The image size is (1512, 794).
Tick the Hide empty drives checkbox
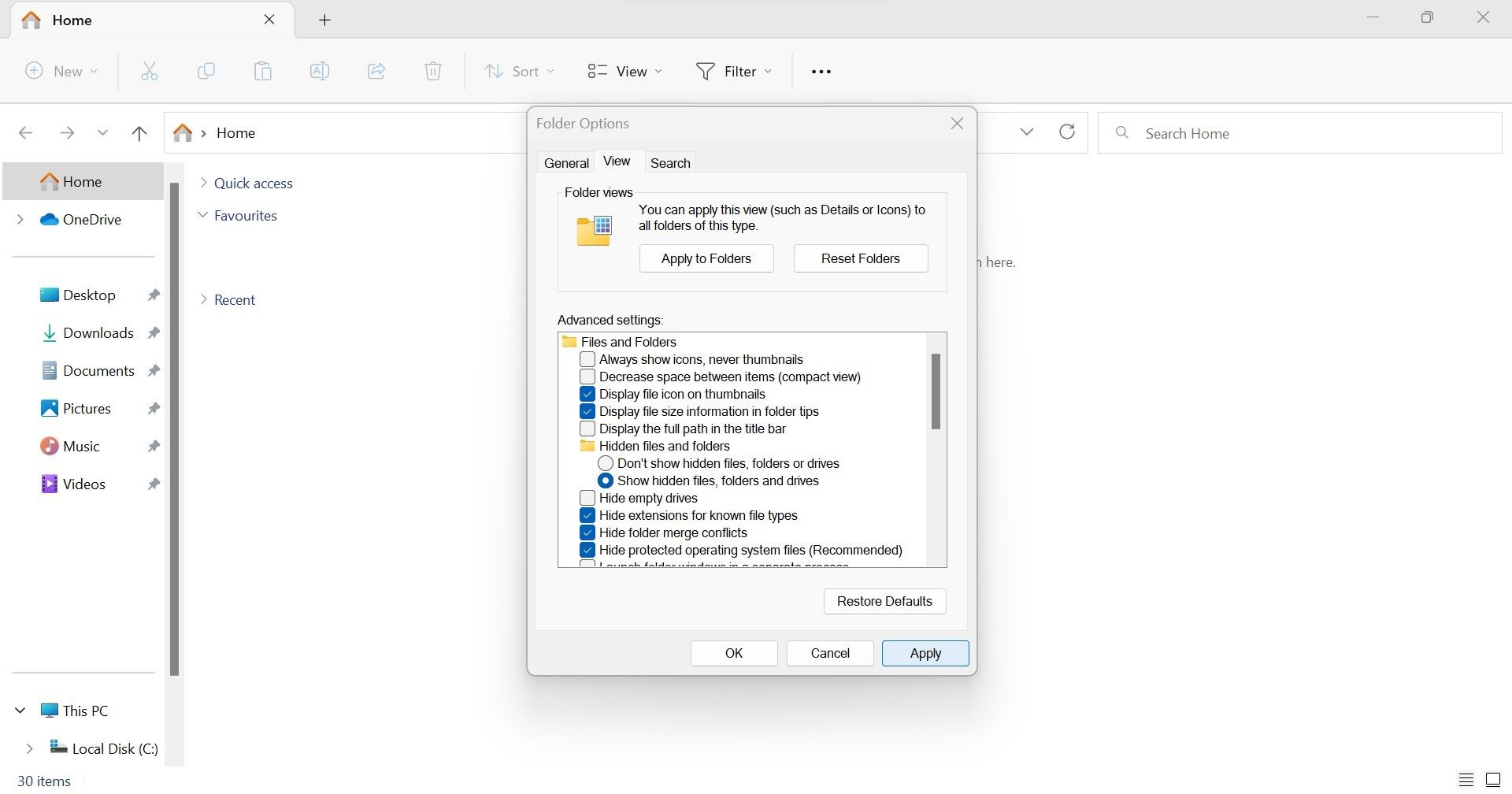tap(587, 498)
